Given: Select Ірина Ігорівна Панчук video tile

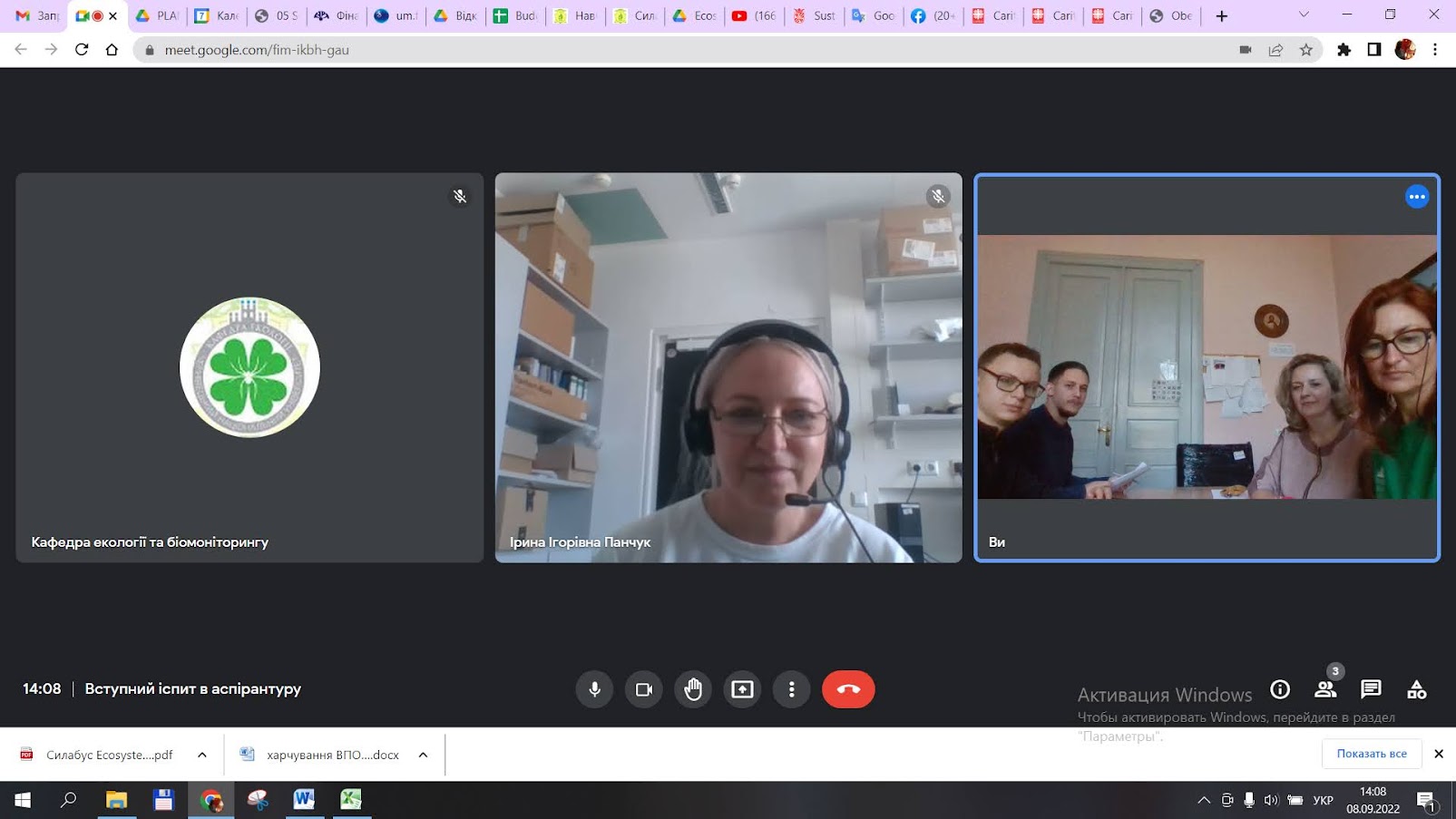Looking at the screenshot, I should point(728,367).
